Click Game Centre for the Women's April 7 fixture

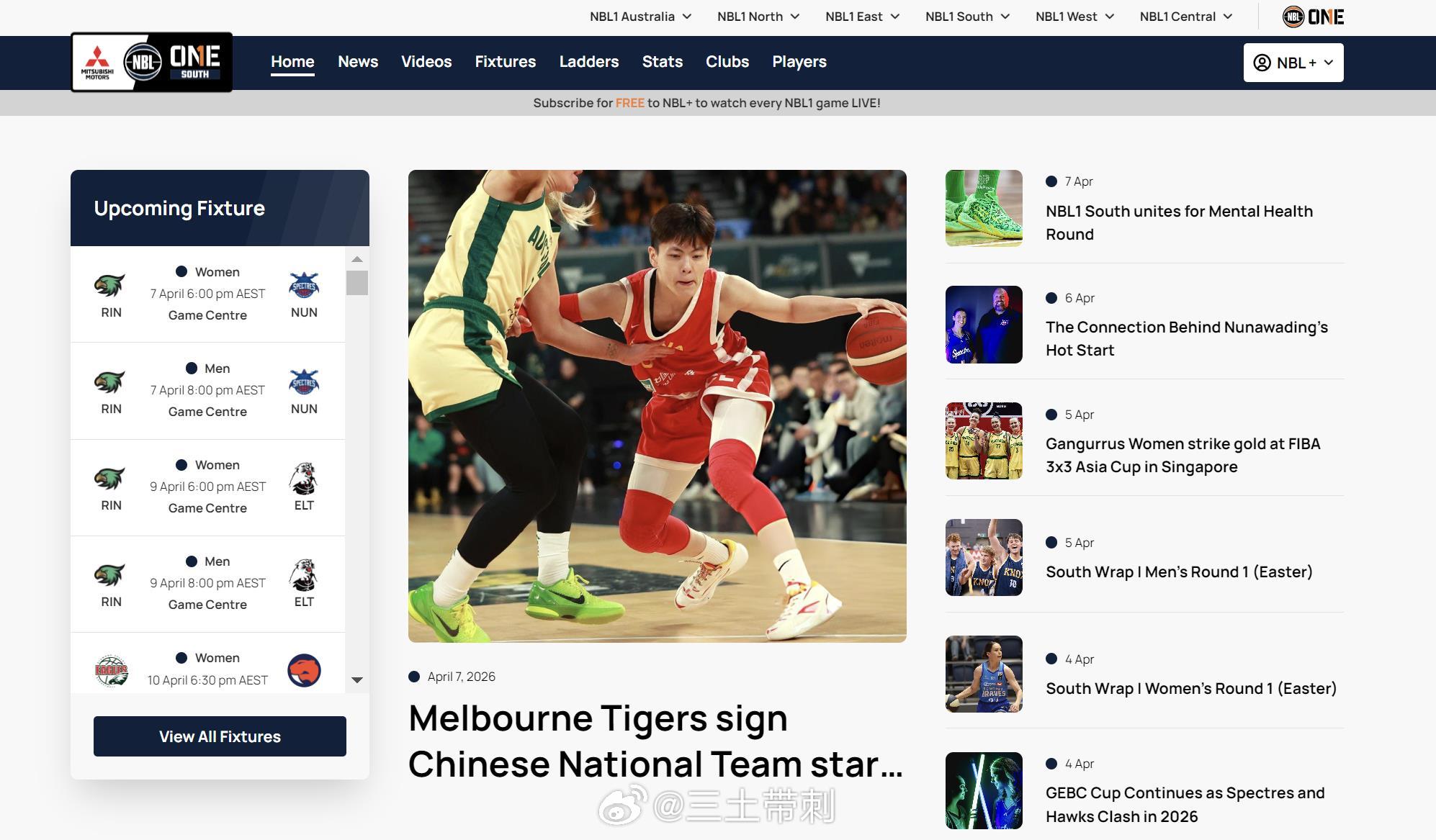[207, 315]
